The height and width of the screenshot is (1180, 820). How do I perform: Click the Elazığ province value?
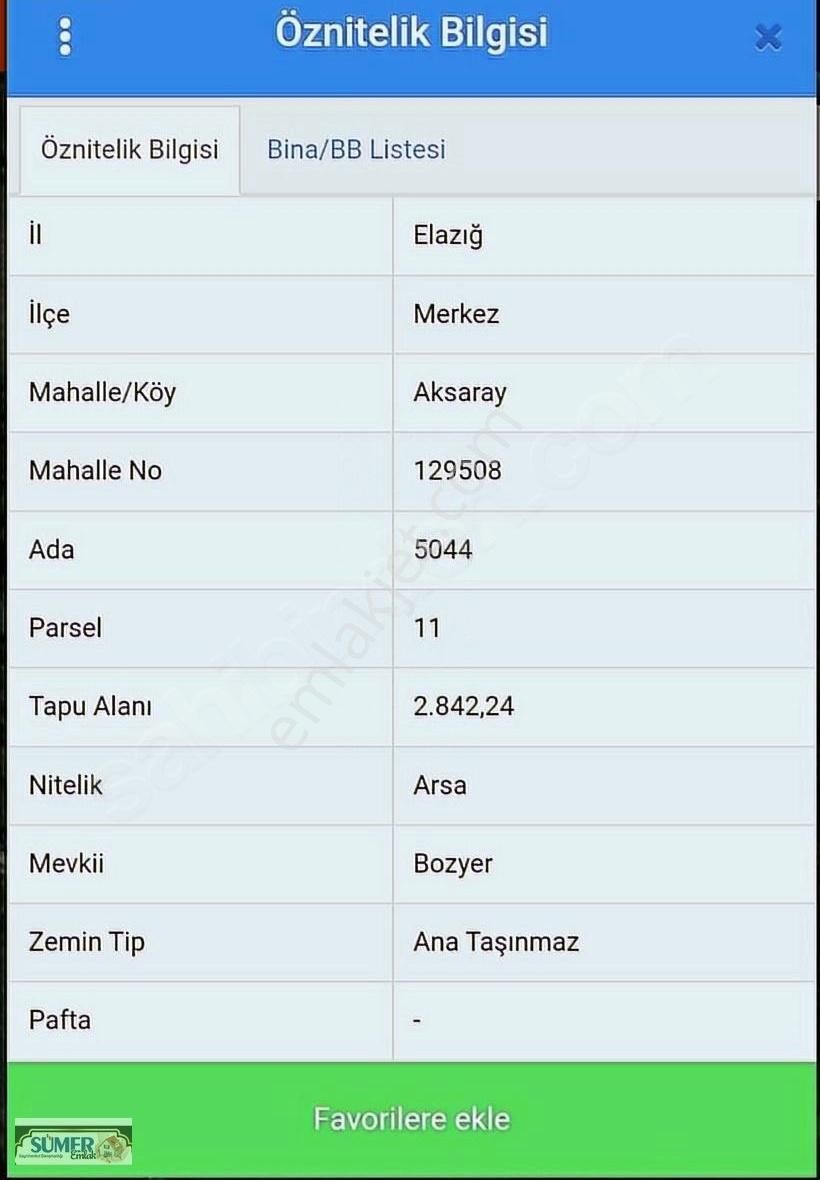click(448, 235)
